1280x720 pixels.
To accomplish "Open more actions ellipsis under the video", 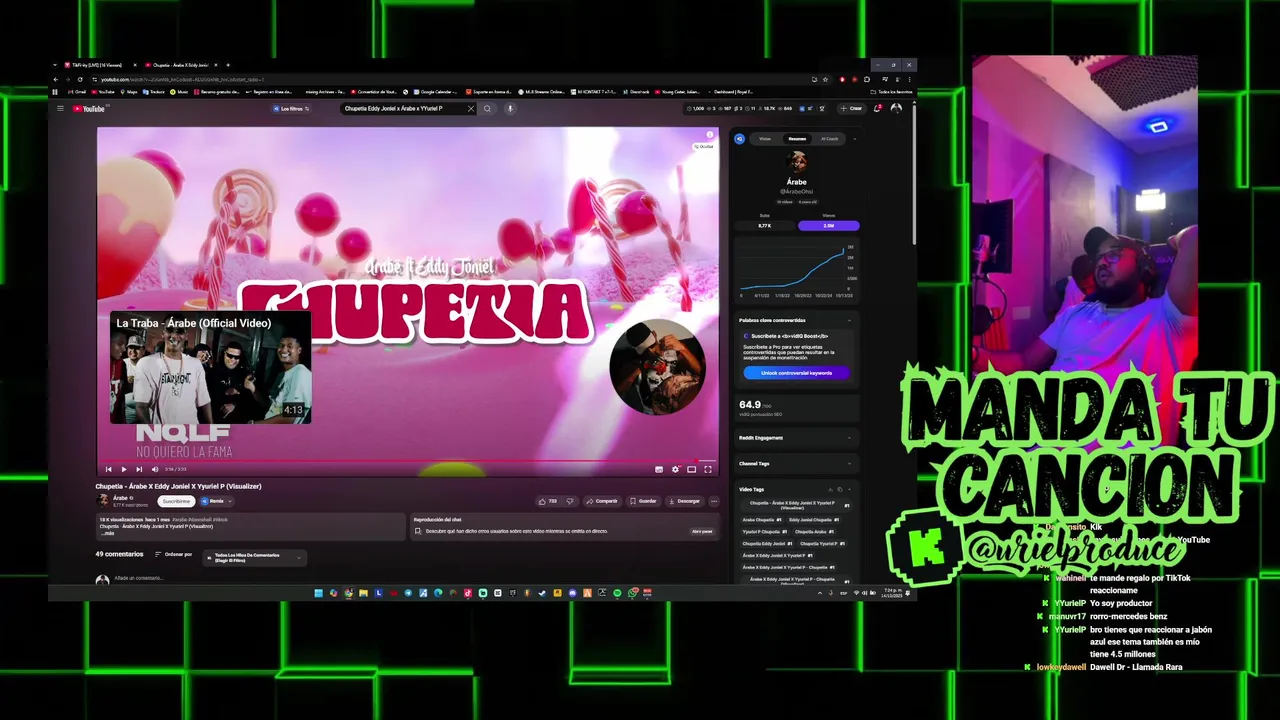I will tap(713, 501).
